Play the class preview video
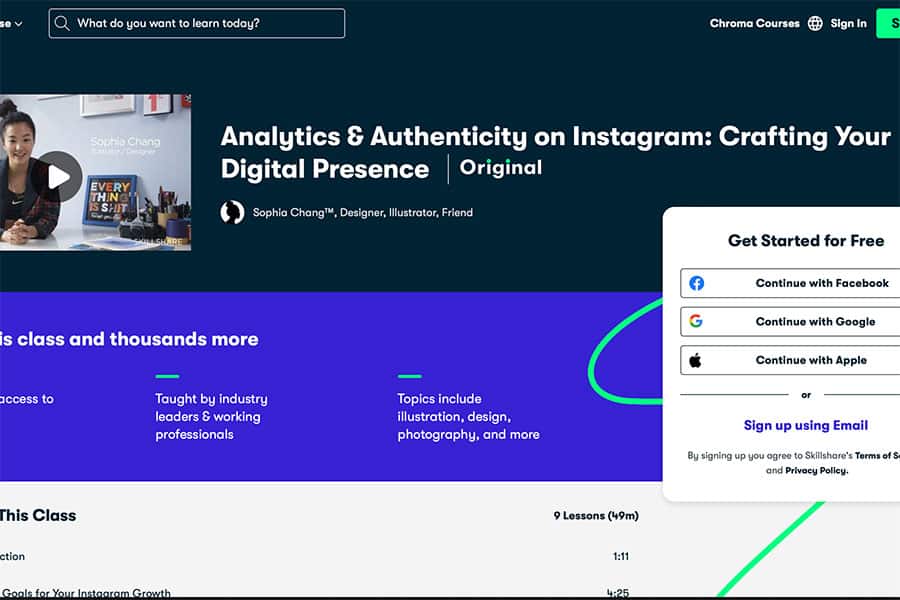This screenshot has height=600, width=900. (x=57, y=176)
